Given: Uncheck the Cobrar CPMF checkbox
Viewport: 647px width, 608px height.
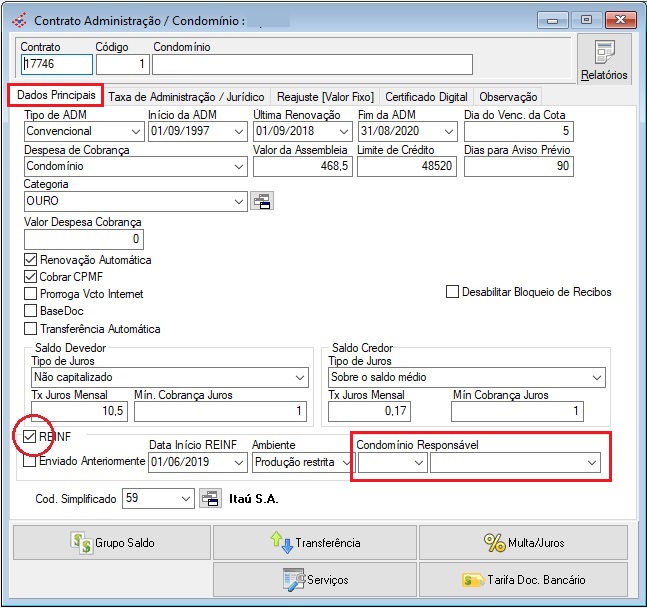Looking at the screenshot, I should [x=30, y=277].
